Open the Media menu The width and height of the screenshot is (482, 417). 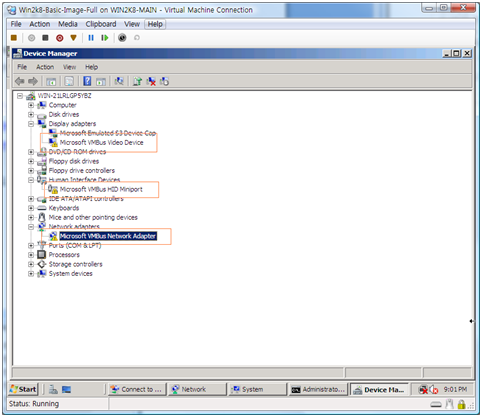pos(68,24)
